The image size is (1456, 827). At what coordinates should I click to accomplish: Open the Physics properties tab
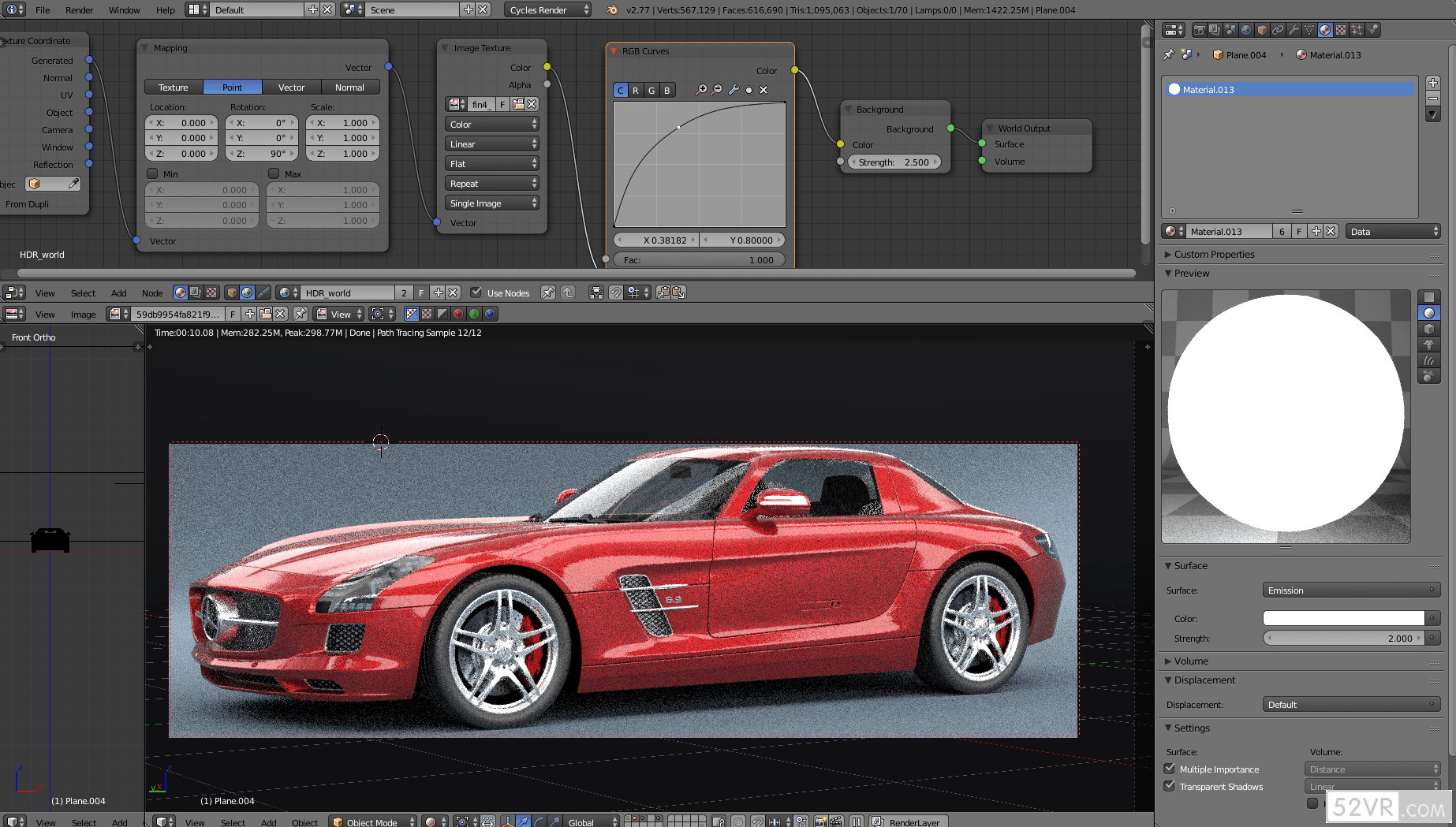[x=1372, y=30]
